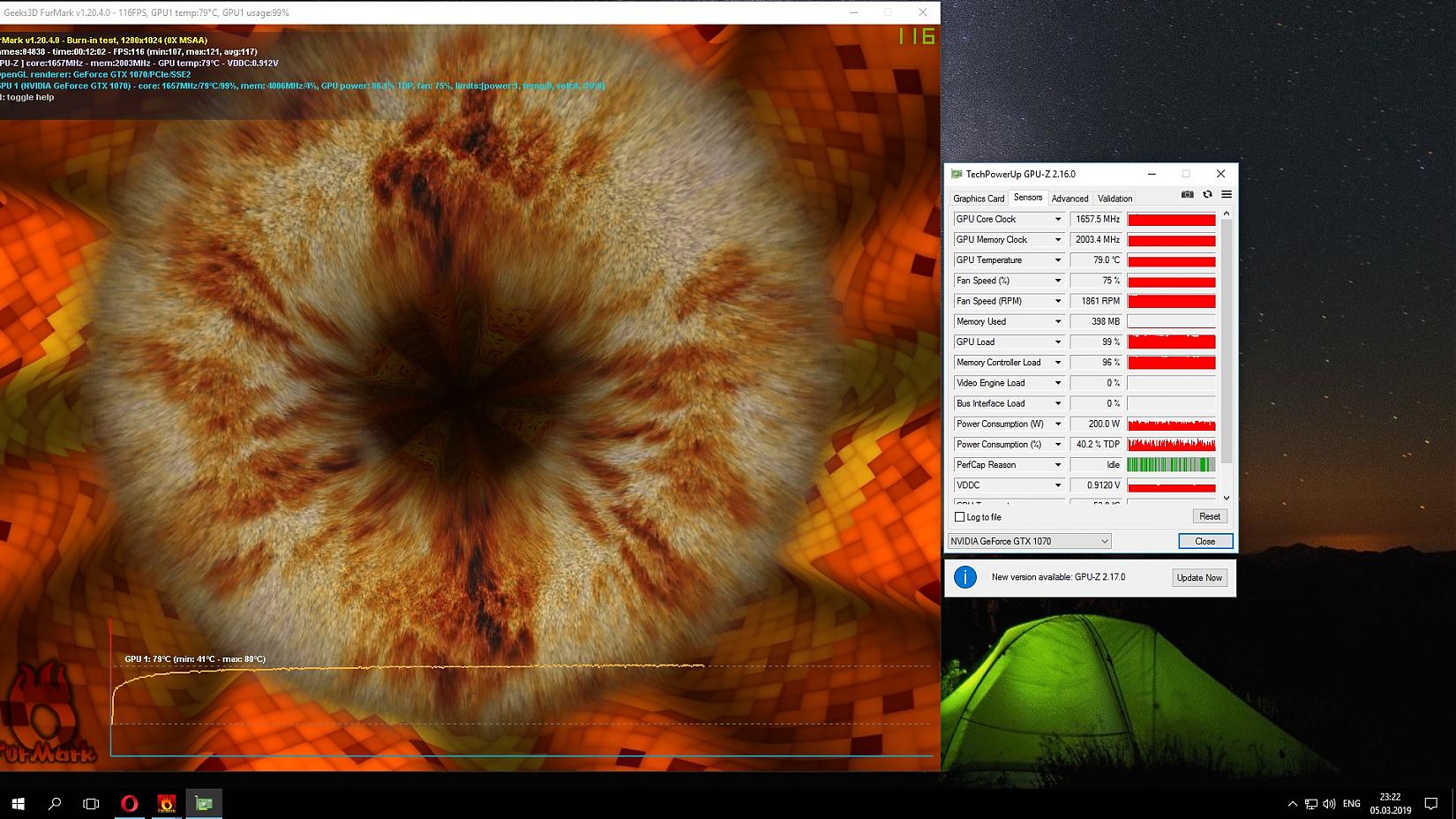Viewport: 1456px width, 819px height.
Task: Click the PerfCap Reason green graph
Action: [1172, 465]
